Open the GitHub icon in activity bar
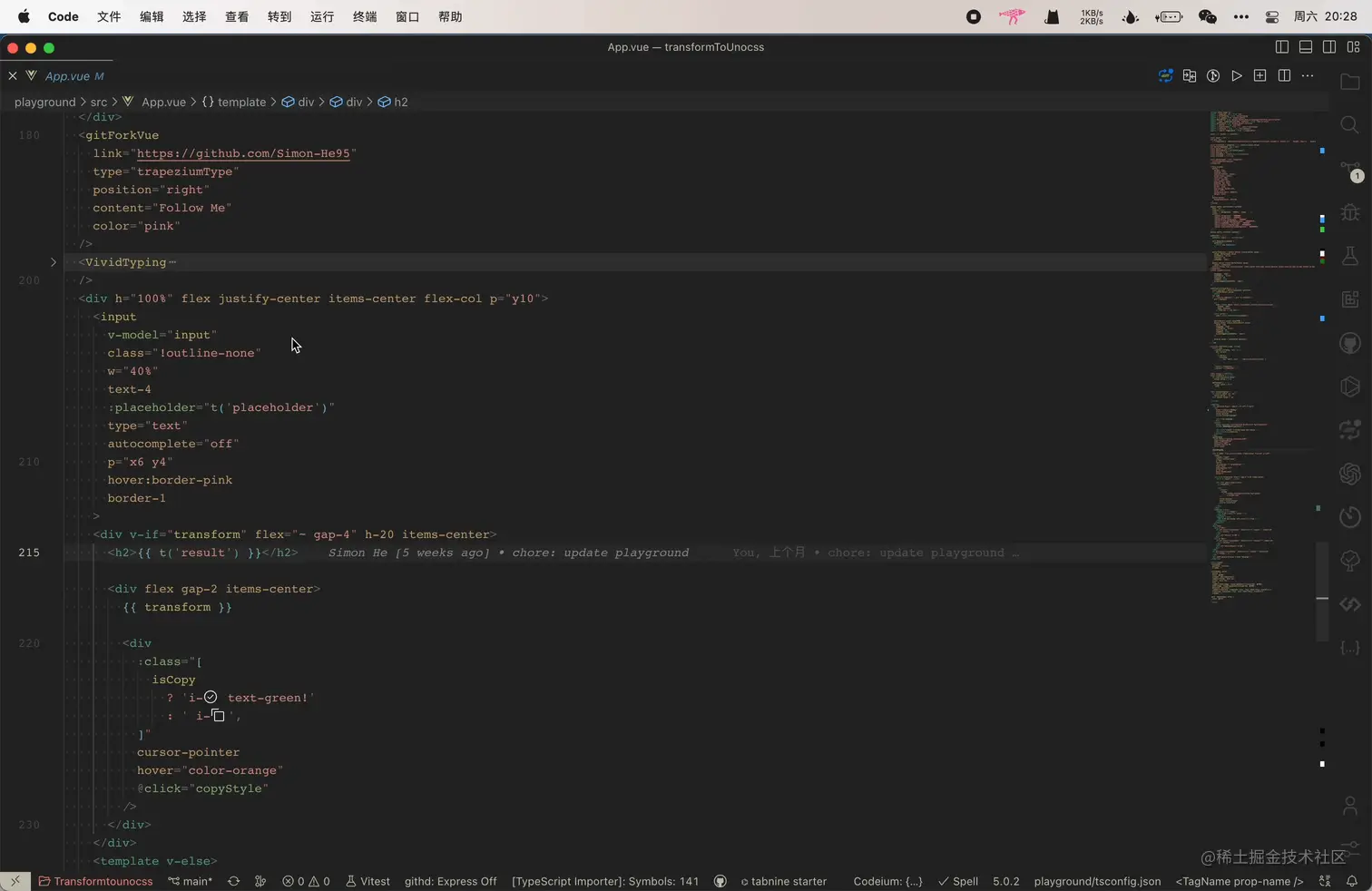 tap(1350, 343)
